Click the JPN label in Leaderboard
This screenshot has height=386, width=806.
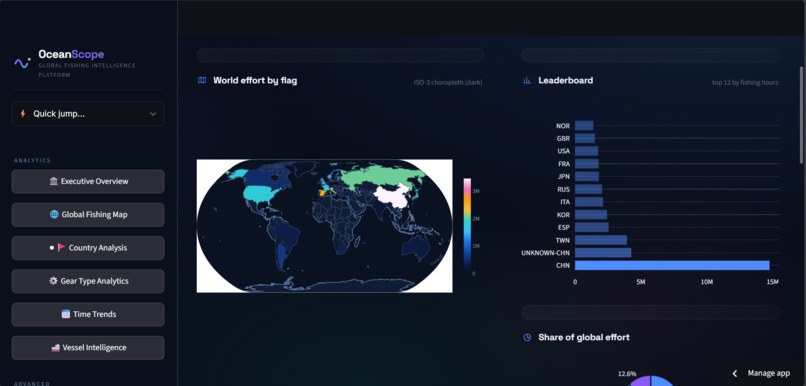tap(564, 176)
